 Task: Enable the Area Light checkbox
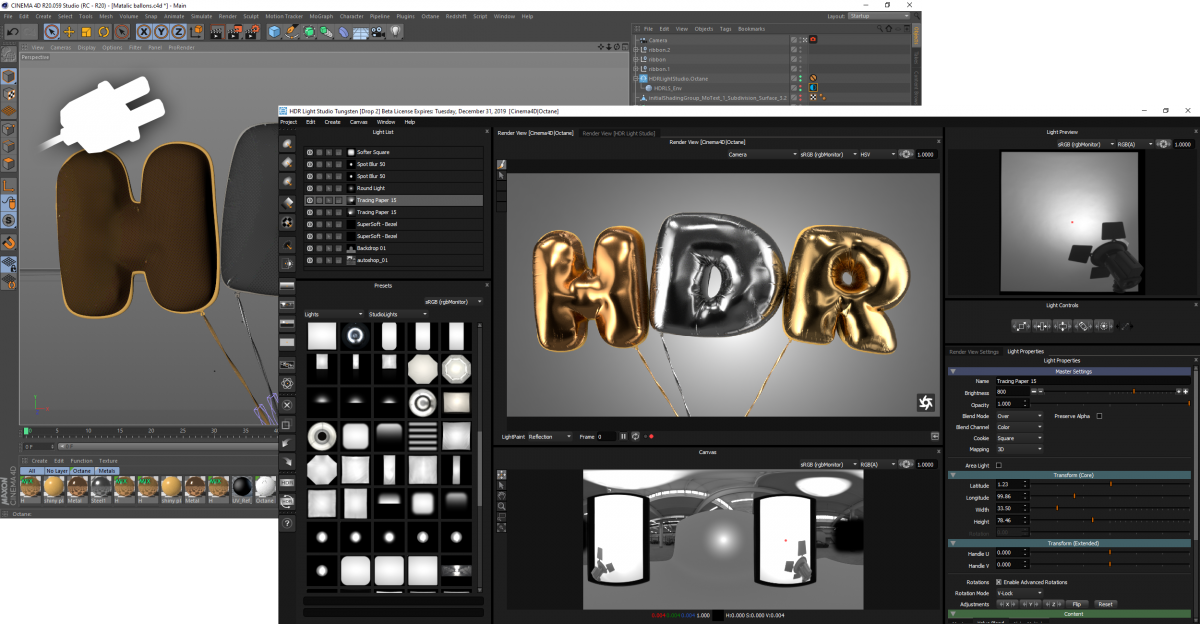pos(999,465)
